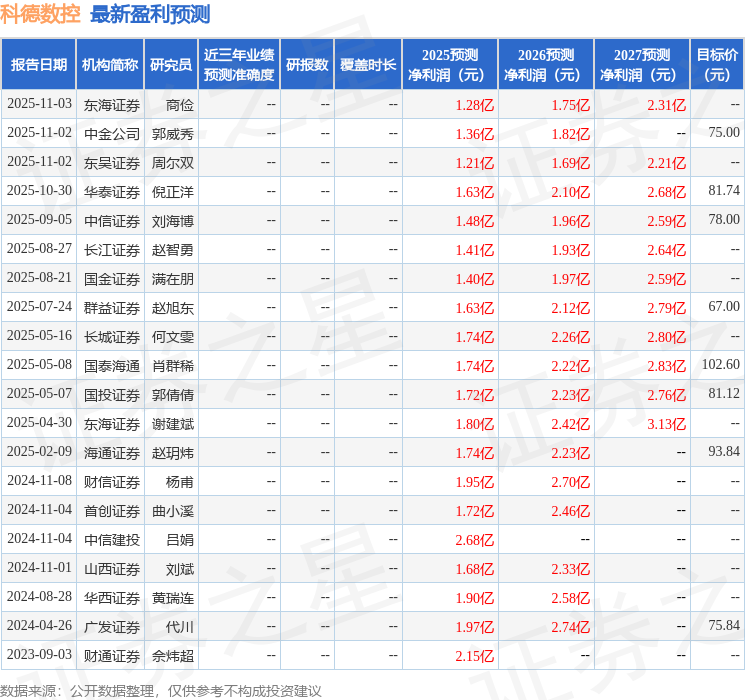Image resolution: width=745 pixels, height=700 pixels.
Task: Click the 华泰证券 institution name
Action: (x=112, y=191)
